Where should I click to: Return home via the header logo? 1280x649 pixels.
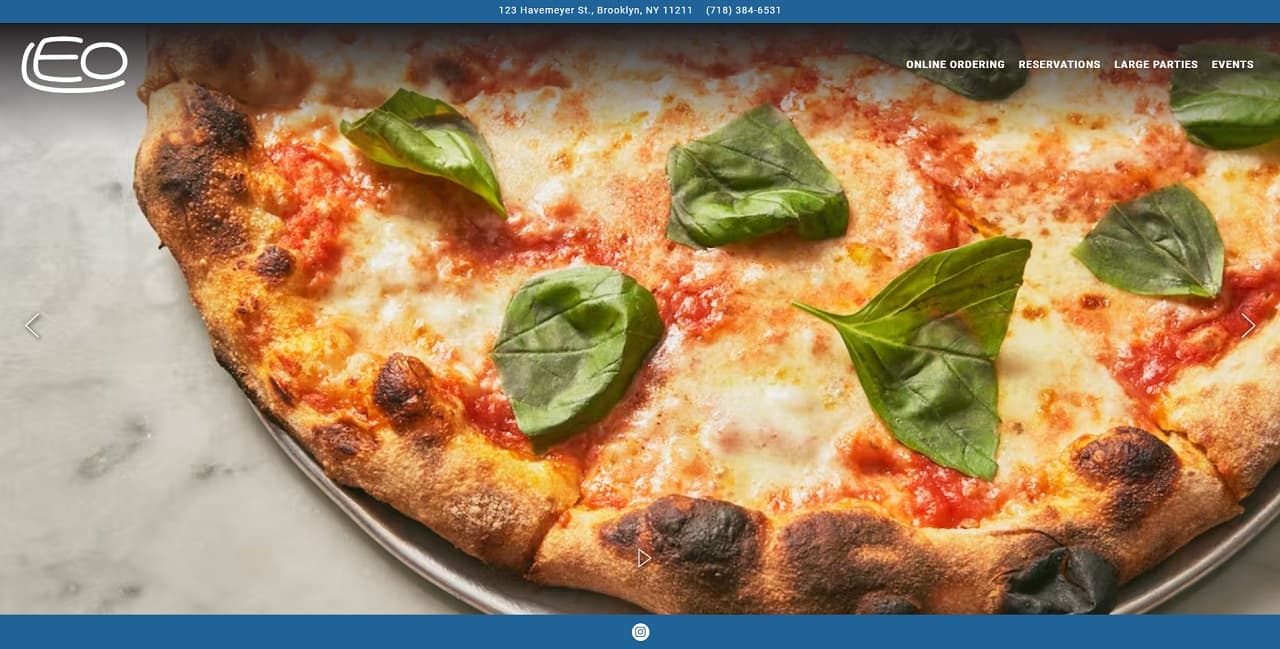click(x=73, y=62)
